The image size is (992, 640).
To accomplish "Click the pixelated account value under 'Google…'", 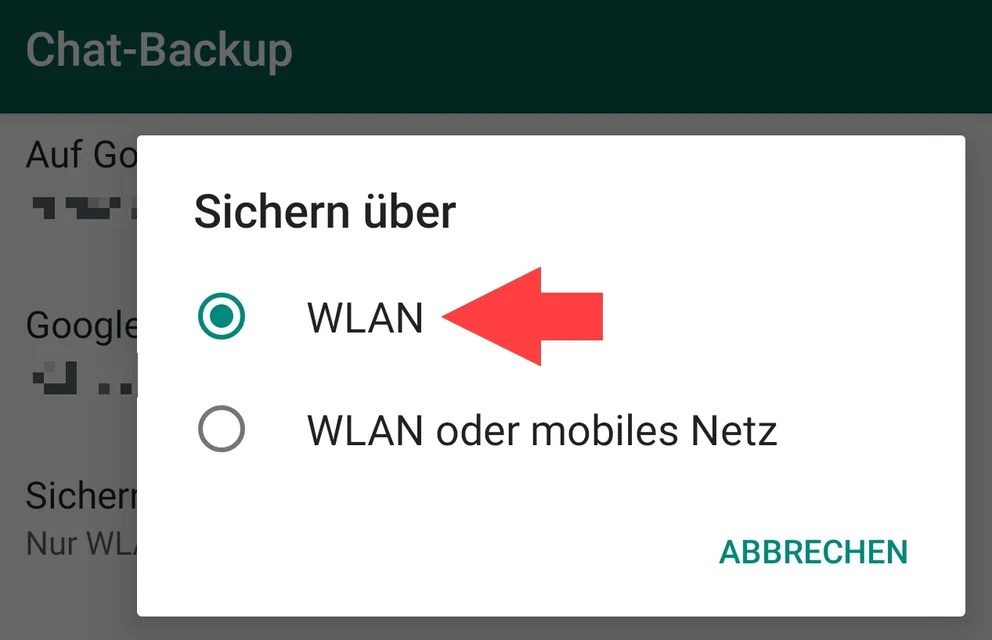I will click(x=84, y=378).
